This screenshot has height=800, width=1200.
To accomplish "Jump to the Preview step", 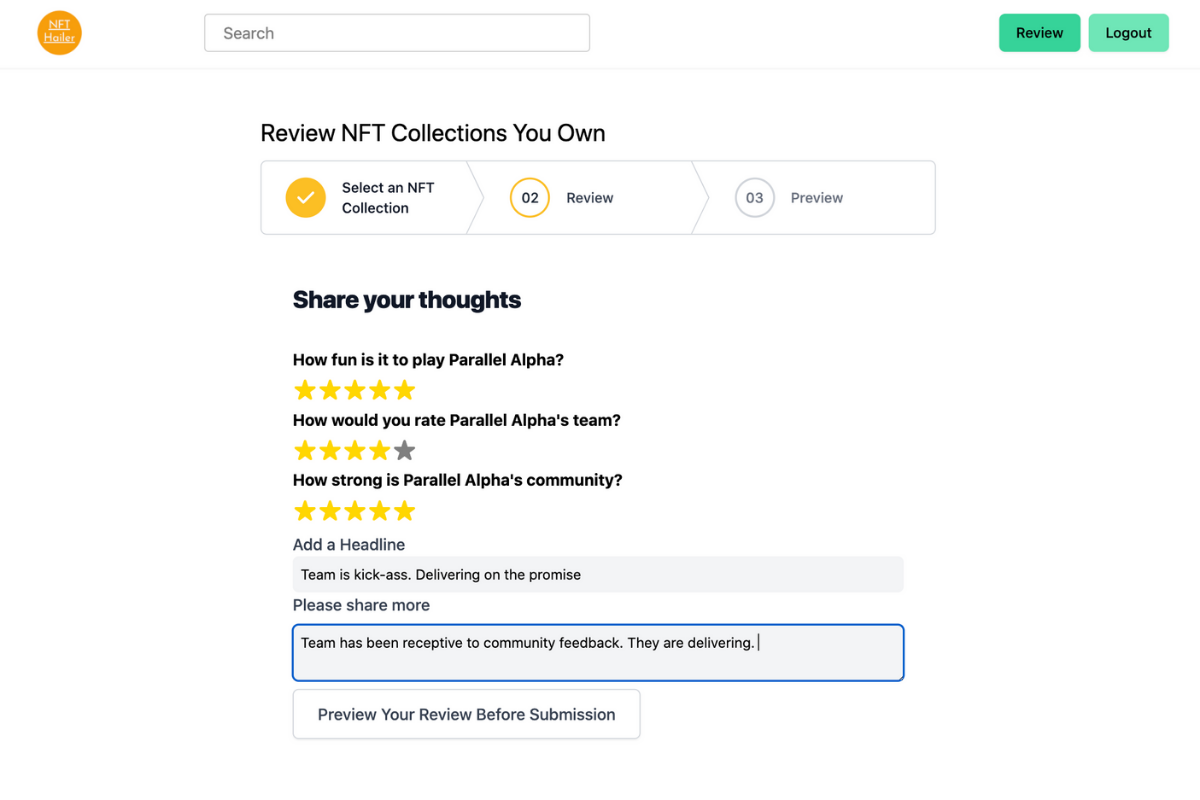I will [x=816, y=198].
